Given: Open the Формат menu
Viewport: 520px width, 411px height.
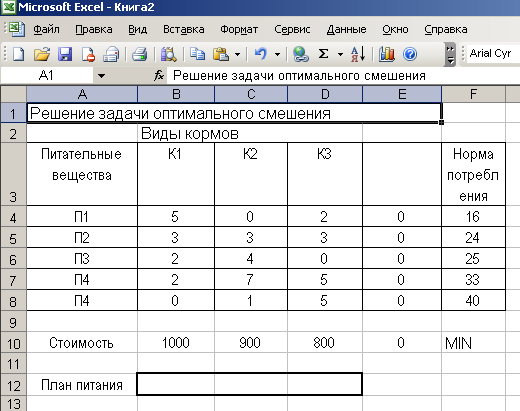Looking at the screenshot, I should (x=239, y=29).
